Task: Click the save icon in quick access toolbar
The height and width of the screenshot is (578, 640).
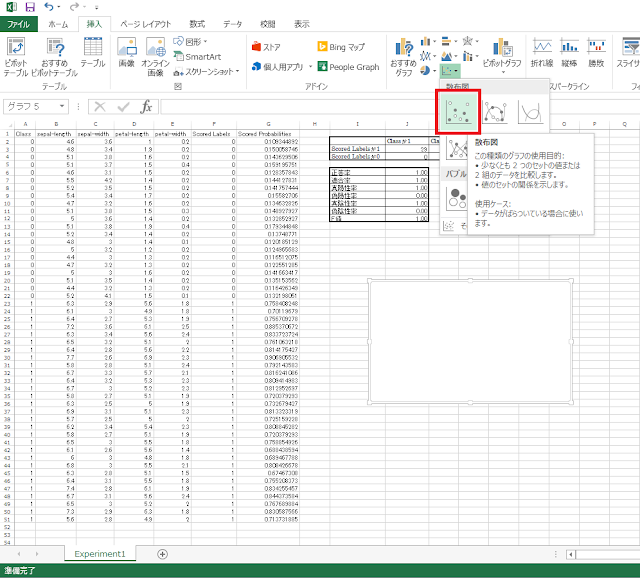Action: [29, 7]
